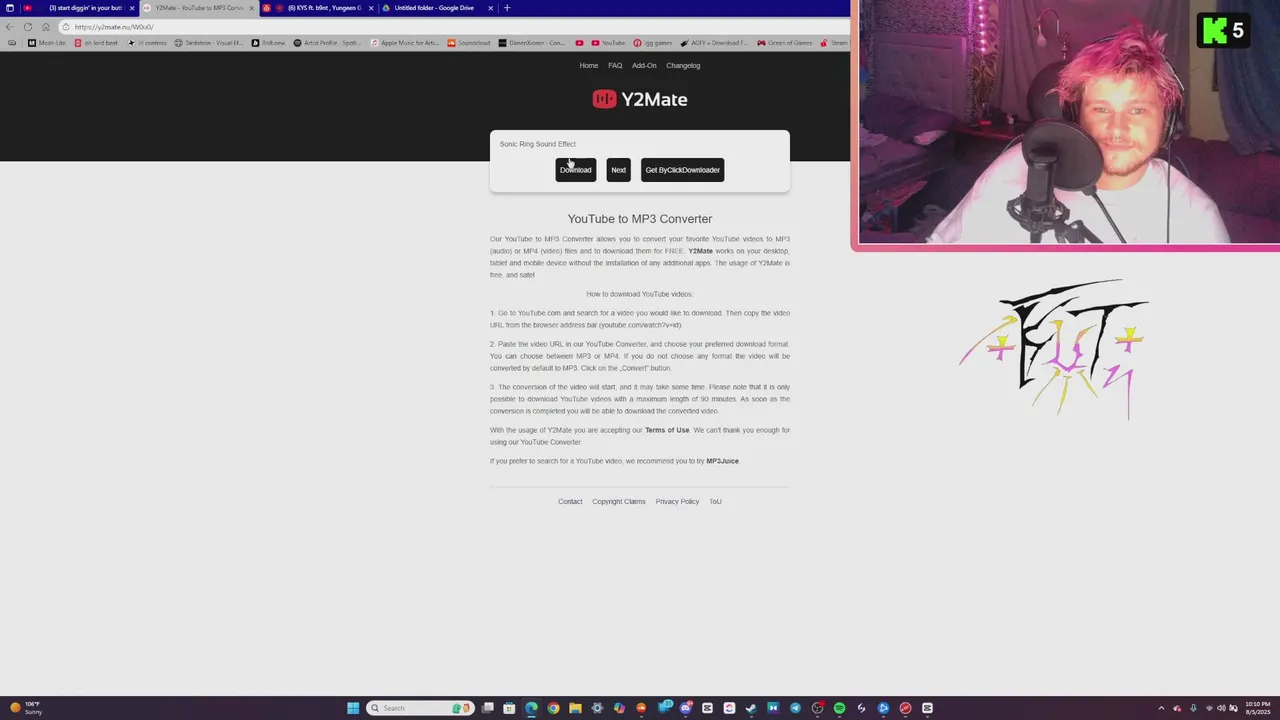Viewport: 1280px width, 720px height.
Task: Reload the page with the refresh icon
Action: click(28, 27)
